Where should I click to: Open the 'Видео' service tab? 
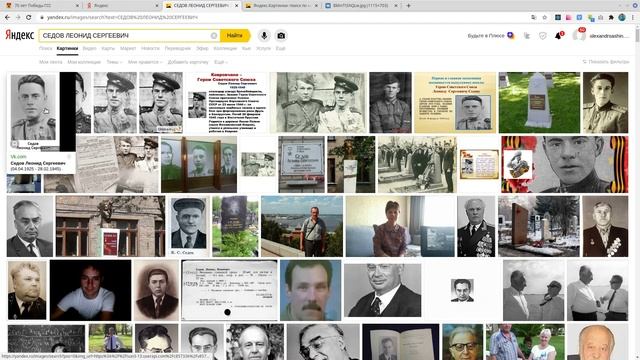tap(89, 48)
